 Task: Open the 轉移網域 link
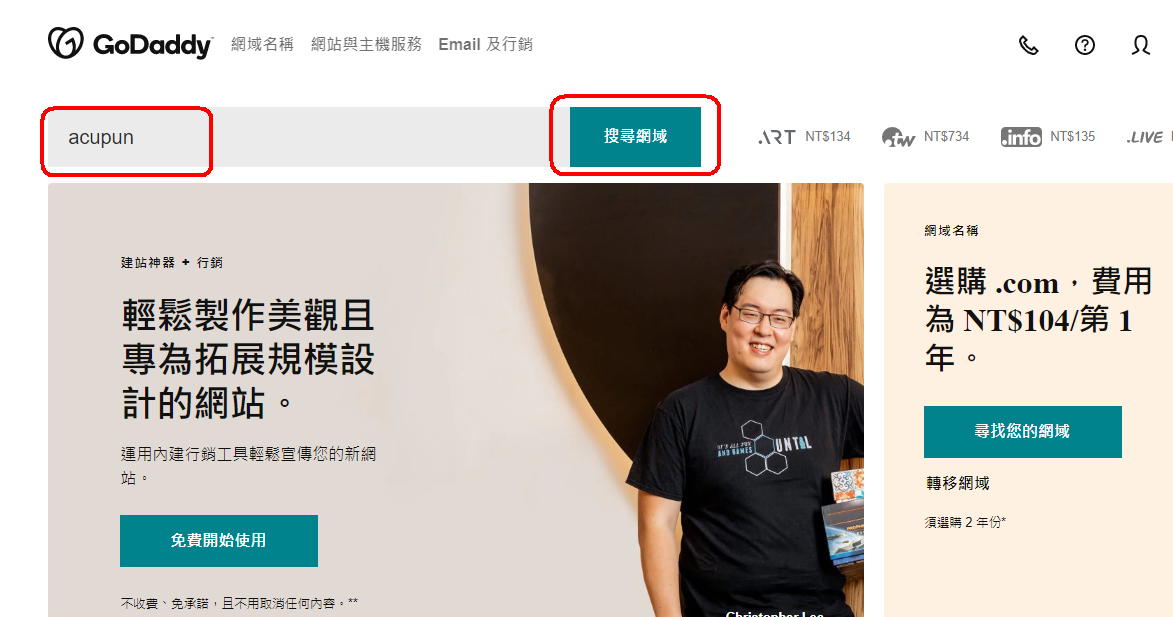click(x=958, y=483)
